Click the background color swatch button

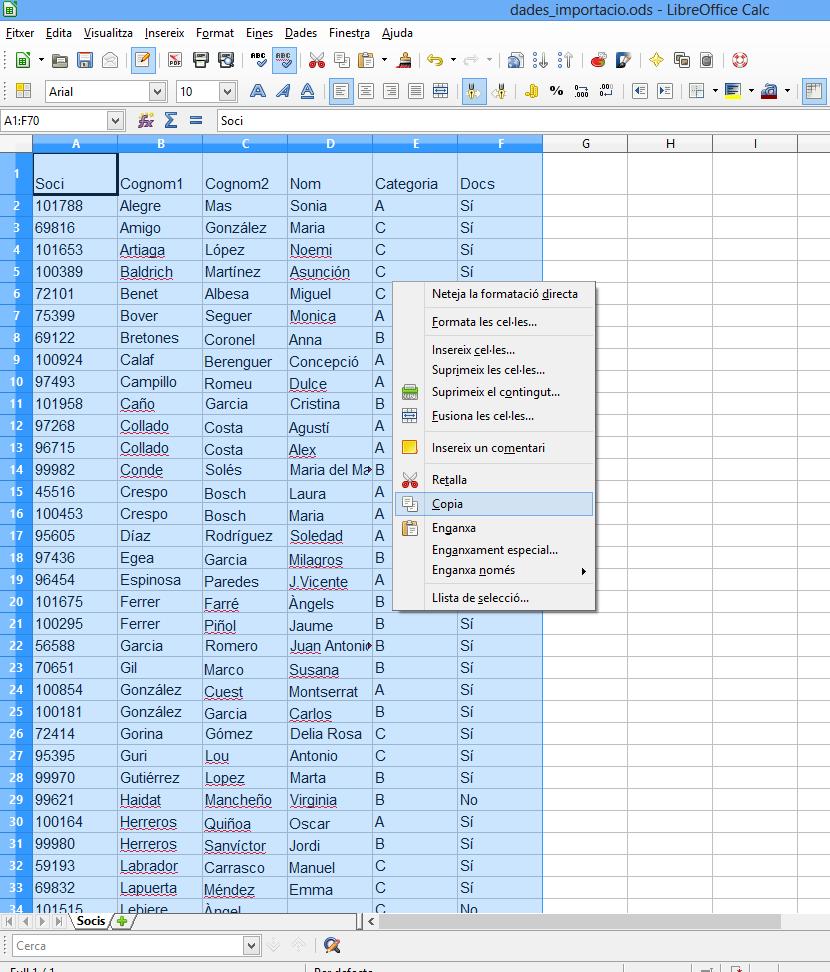(733, 91)
